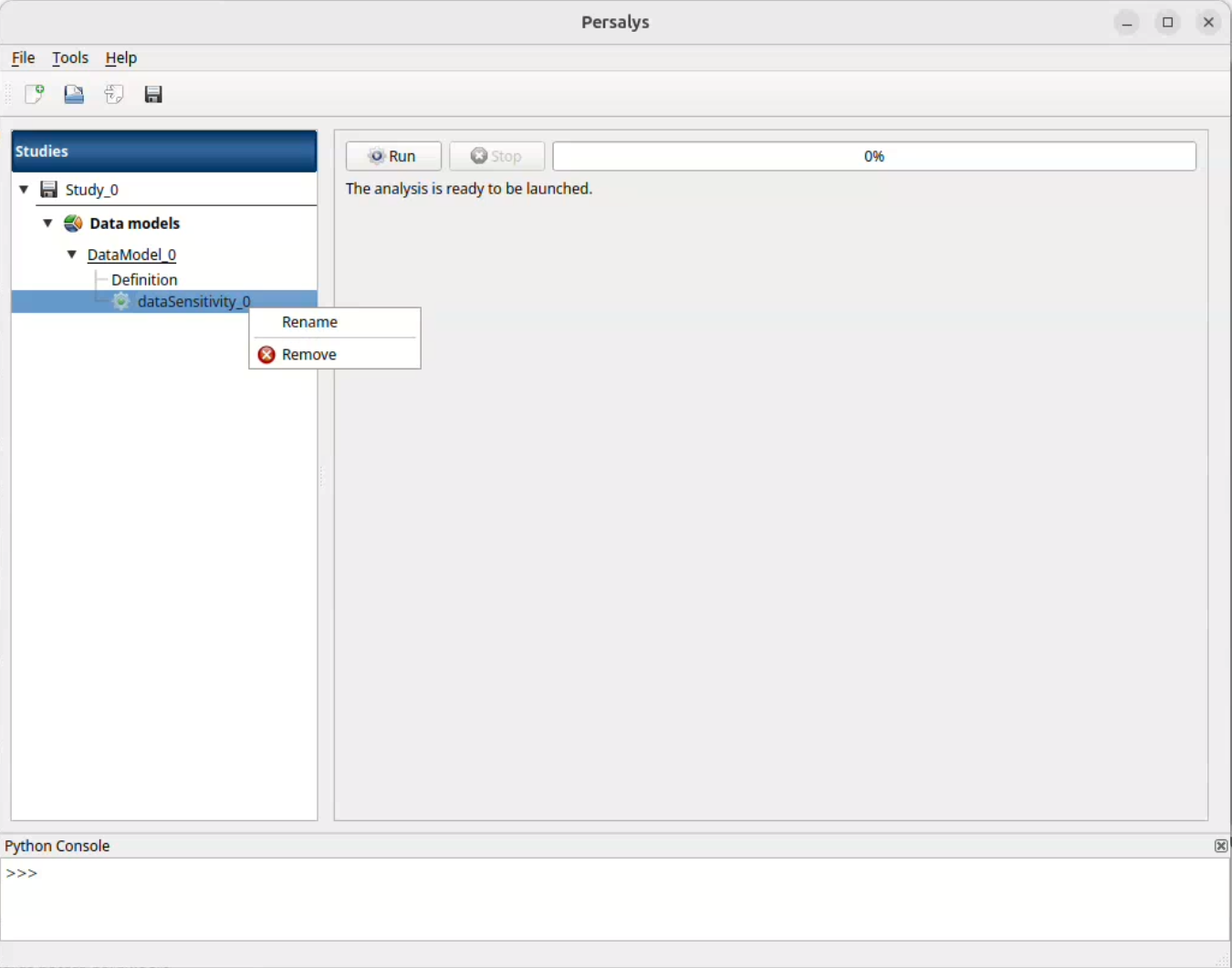Click the 0% analysis progress bar
Viewport: 1232px width, 968px height.
coord(873,156)
